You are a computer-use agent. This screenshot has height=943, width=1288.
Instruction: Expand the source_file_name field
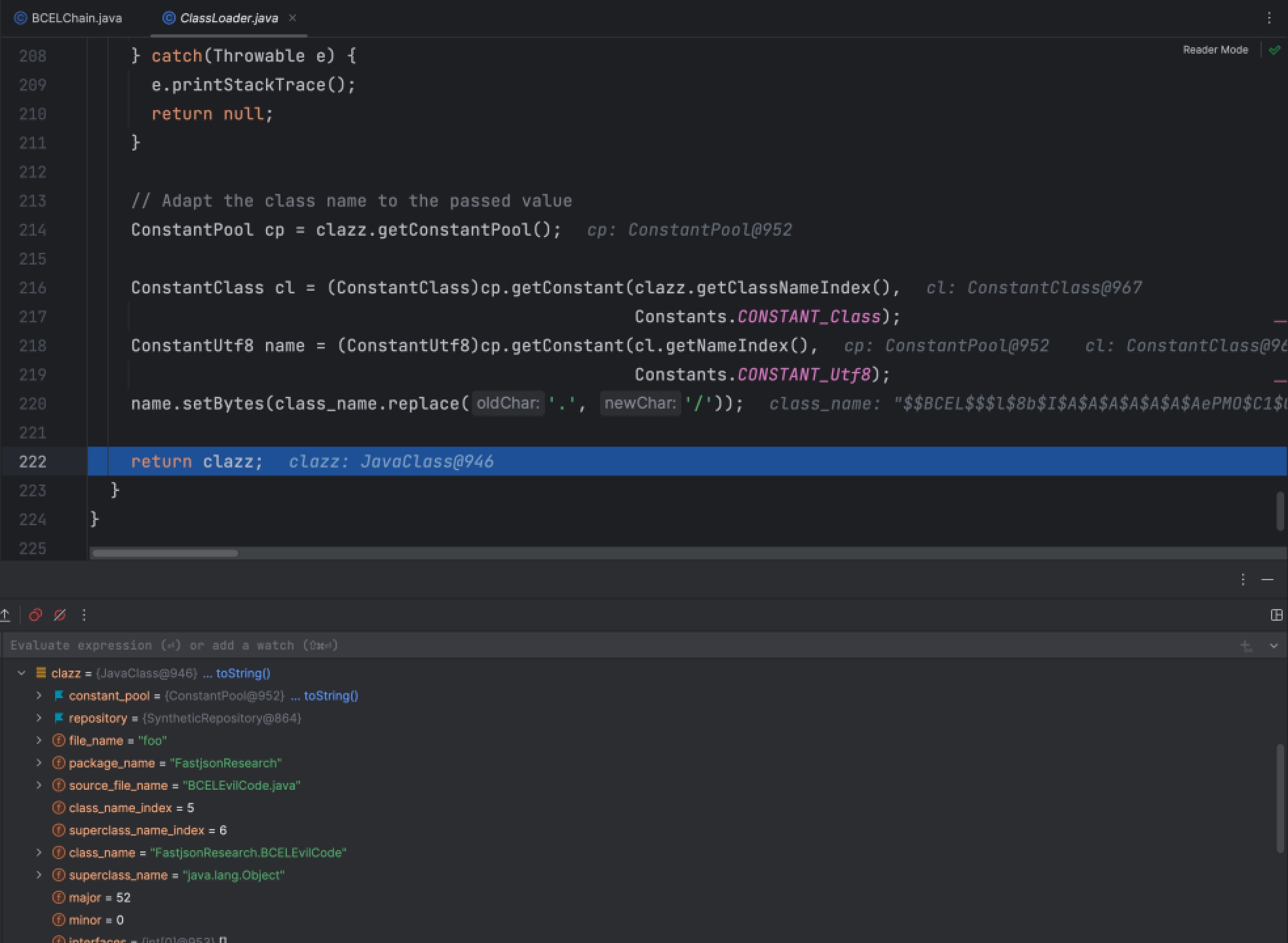pyautogui.click(x=39, y=785)
